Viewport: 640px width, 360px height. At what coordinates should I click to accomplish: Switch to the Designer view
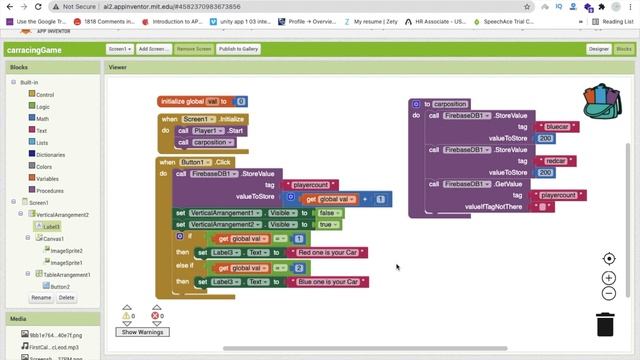pyautogui.click(x=599, y=49)
